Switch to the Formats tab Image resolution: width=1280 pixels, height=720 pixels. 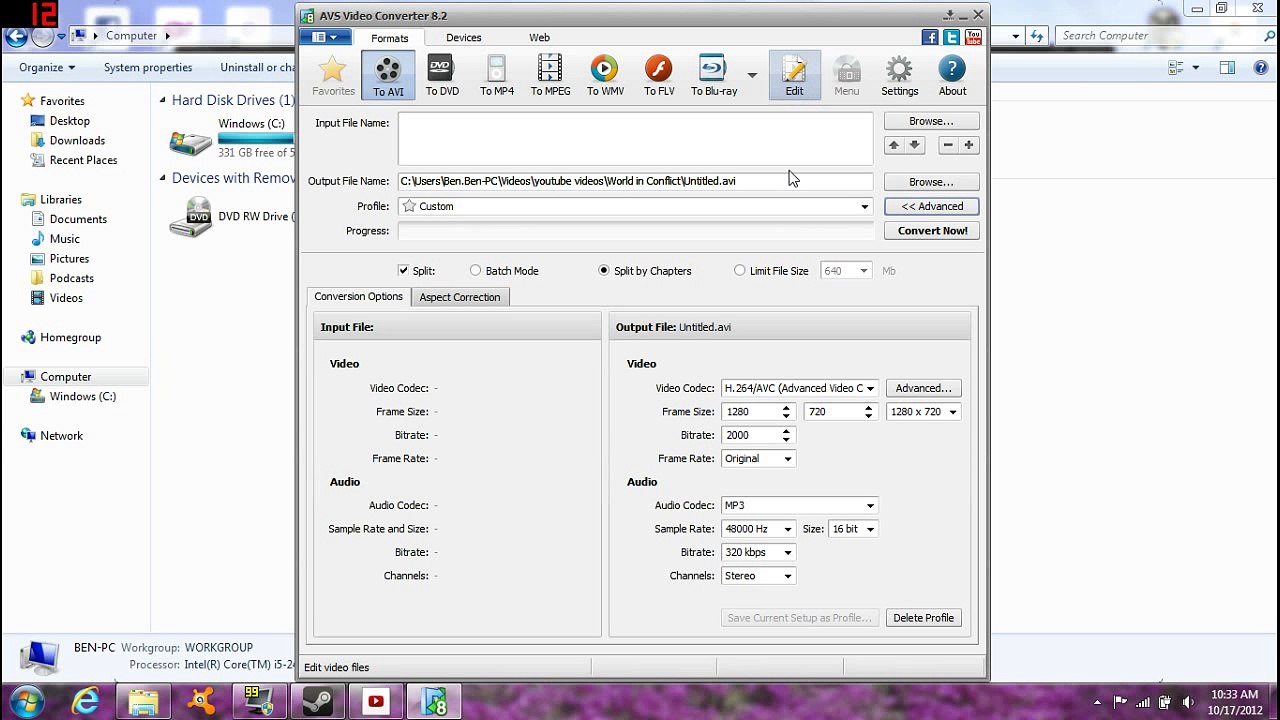pos(390,38)
